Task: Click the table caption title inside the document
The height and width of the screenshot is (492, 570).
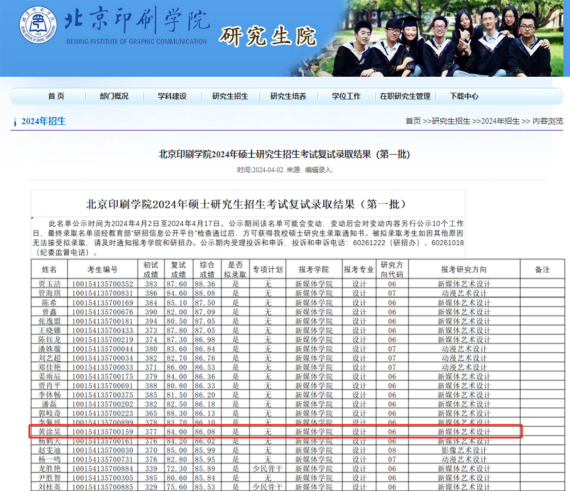Action: 246,204
